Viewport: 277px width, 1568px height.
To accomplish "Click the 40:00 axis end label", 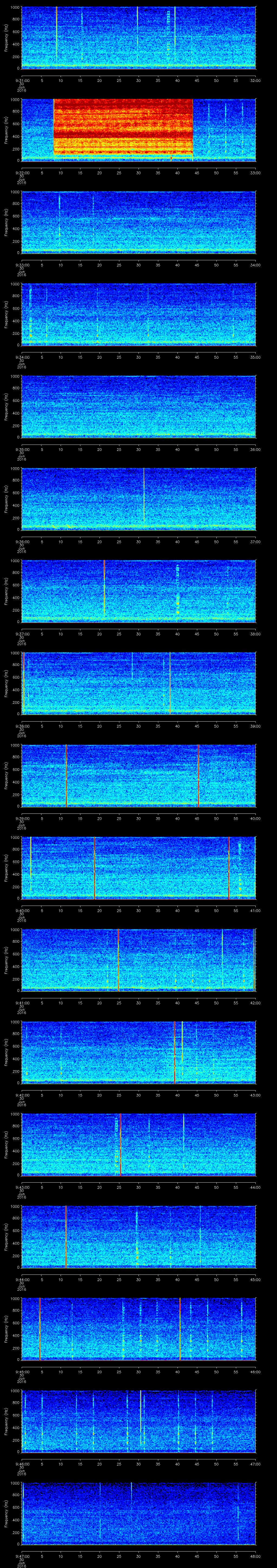I will (x=255, y=818).
